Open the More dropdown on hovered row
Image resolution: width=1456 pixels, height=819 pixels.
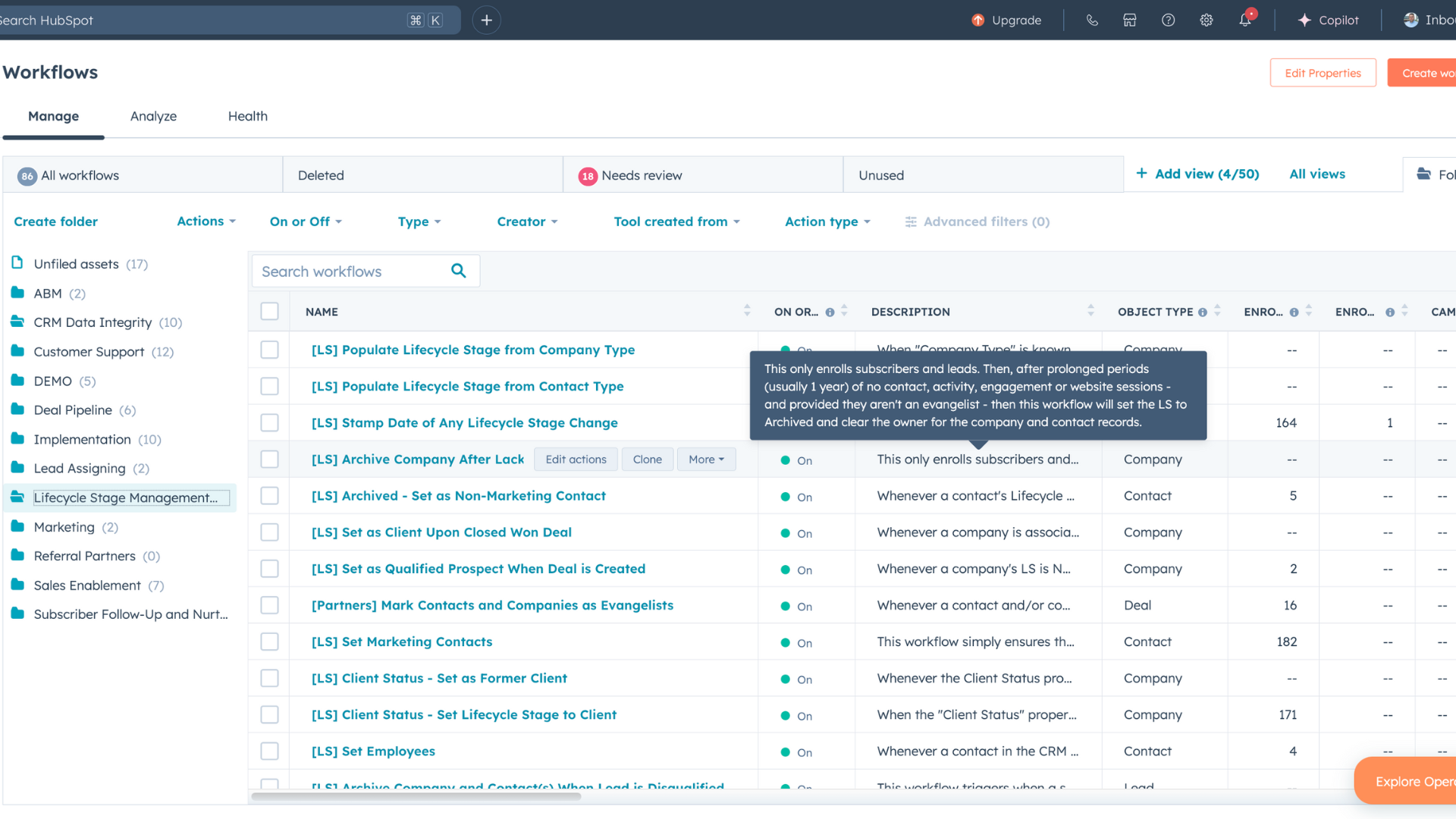pyautogui.click(x=706, y=460)
